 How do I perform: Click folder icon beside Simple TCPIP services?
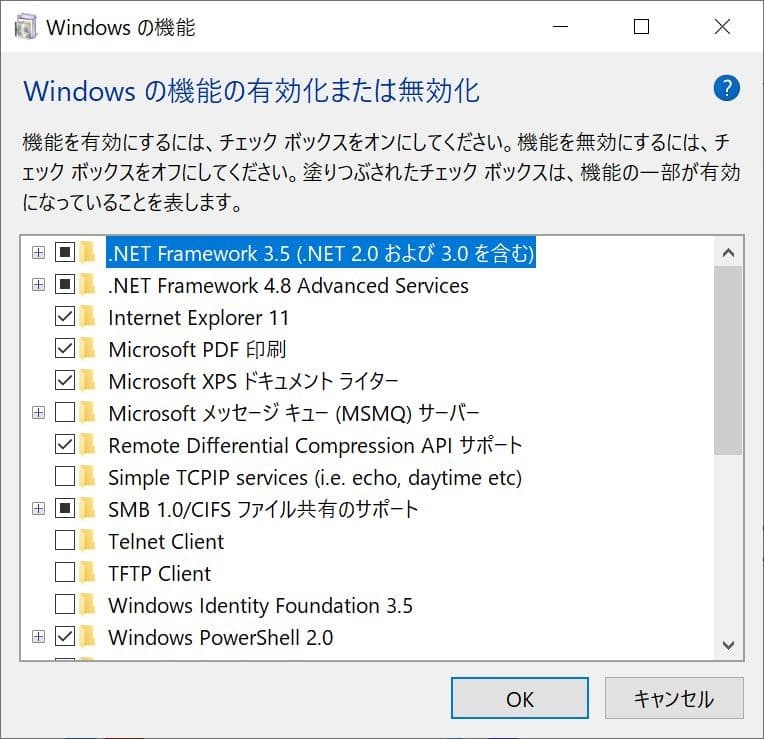89,478
